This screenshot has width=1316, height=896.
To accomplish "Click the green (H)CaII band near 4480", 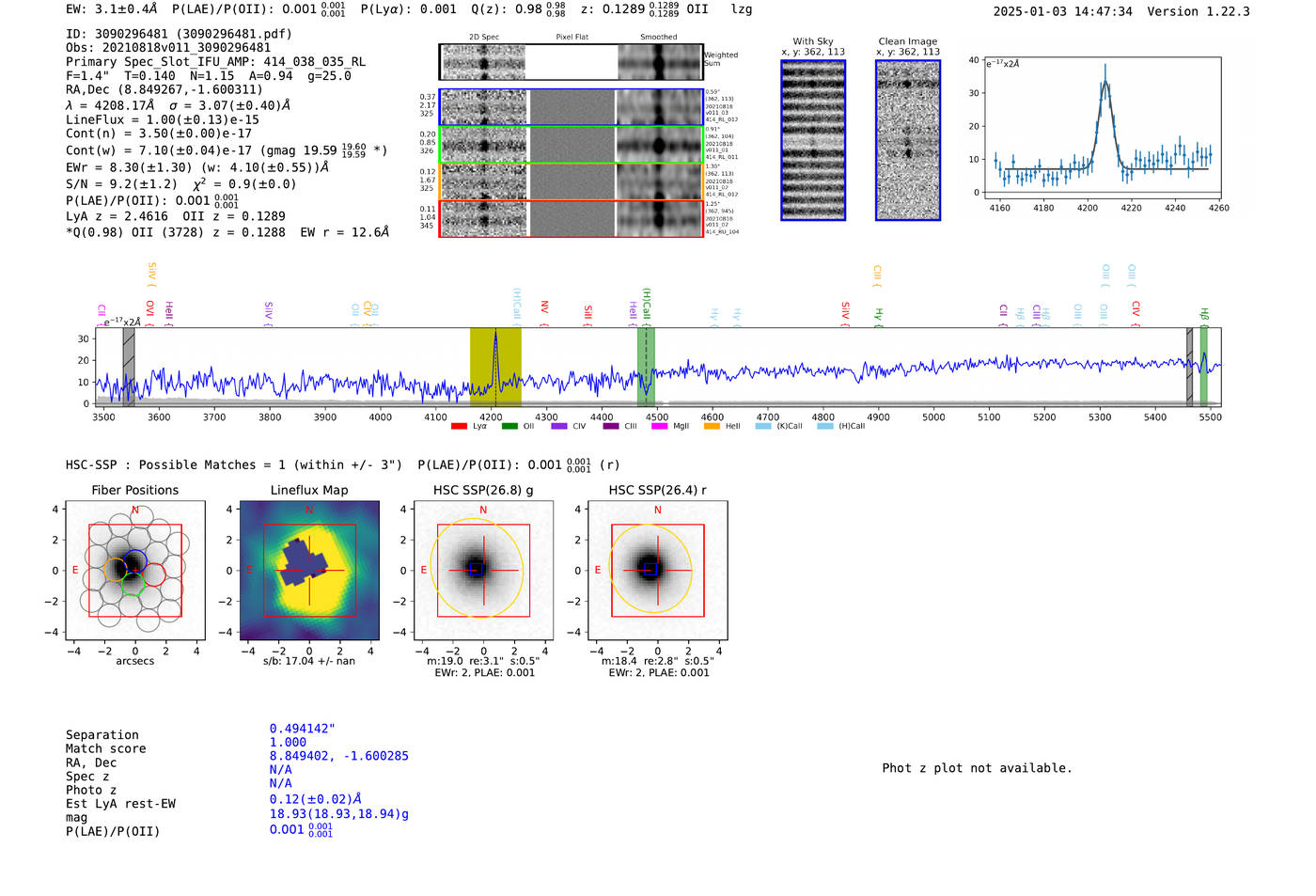I will (x=646, y=367).
